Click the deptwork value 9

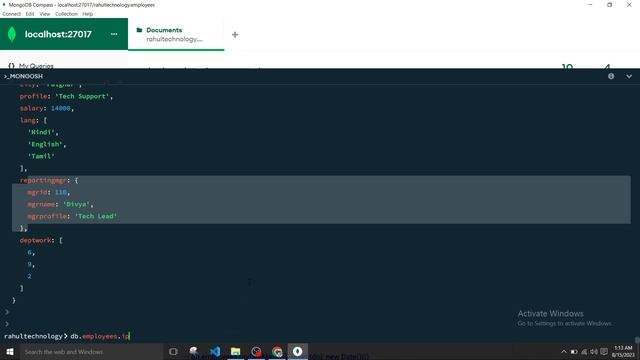29,264
